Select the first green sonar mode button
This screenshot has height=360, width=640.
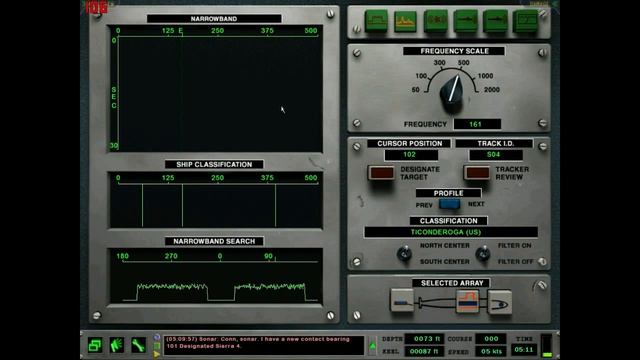pyautogui.click(x=376, y=21)
